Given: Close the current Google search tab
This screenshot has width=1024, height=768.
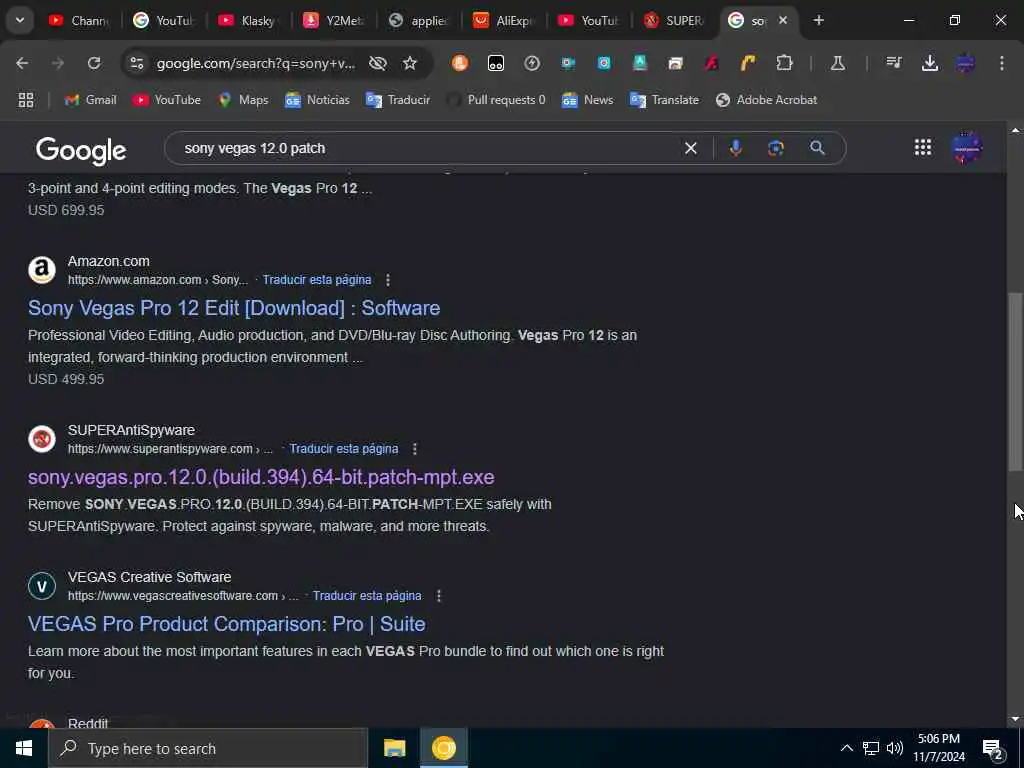Looking at the screenshot, I should coord(783,20).
